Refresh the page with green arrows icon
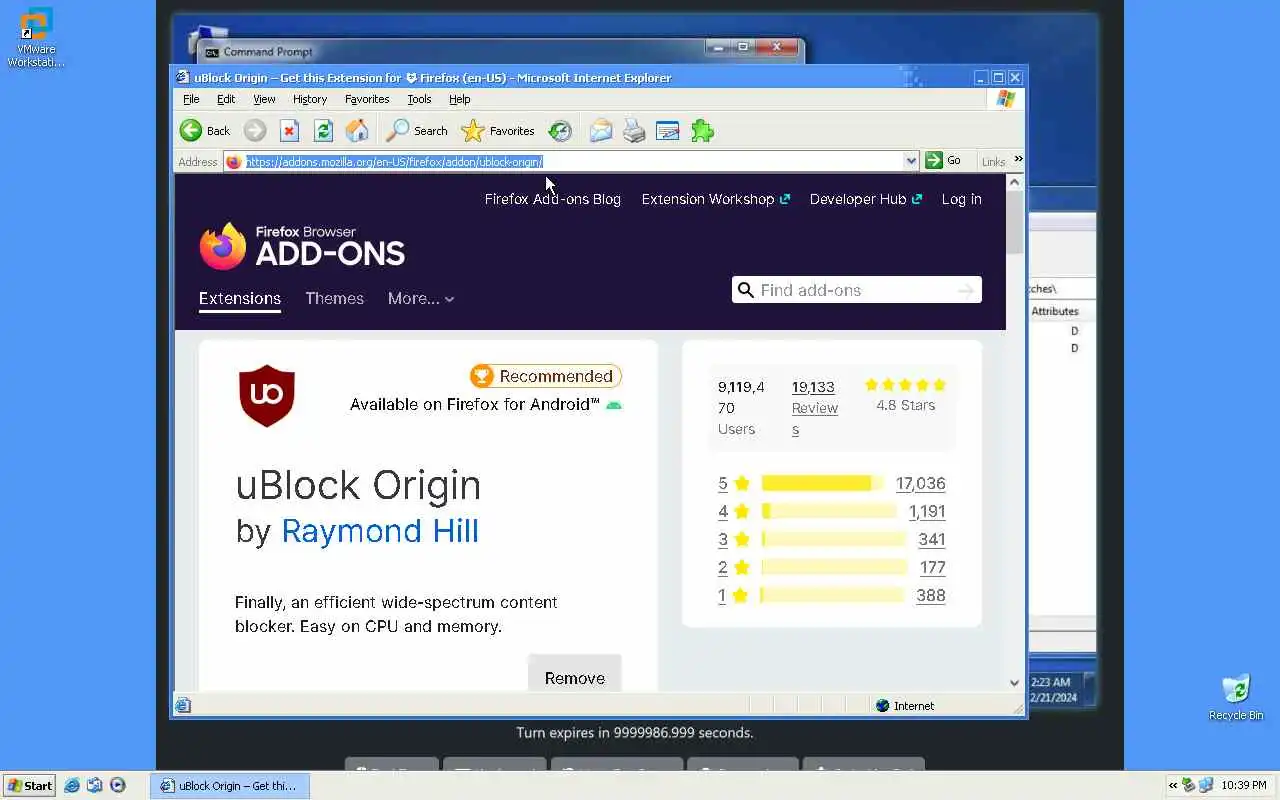This screenshot has height=800, width=1280. 323,131
